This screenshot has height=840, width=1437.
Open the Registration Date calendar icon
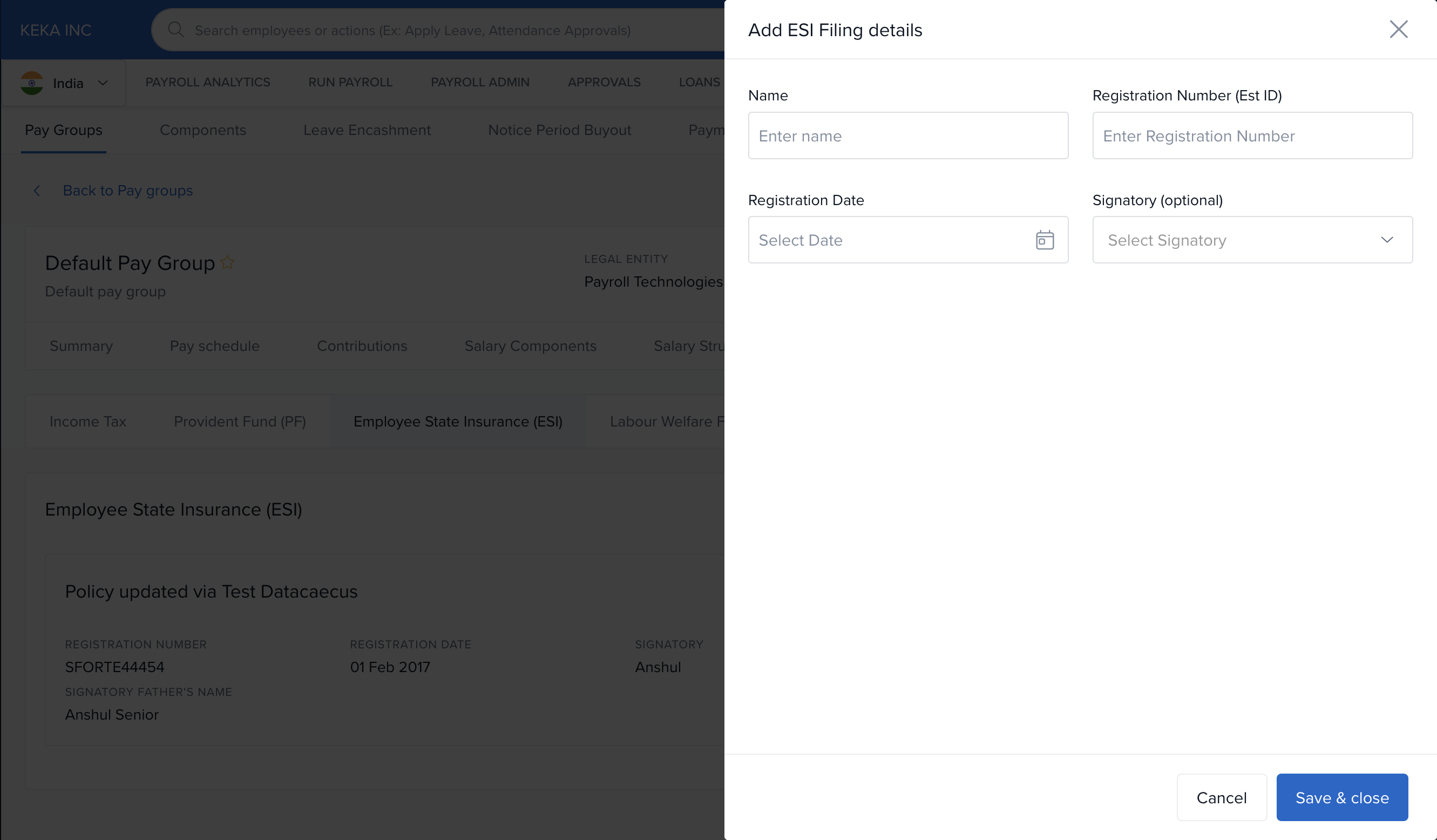tap(1044, 240)
